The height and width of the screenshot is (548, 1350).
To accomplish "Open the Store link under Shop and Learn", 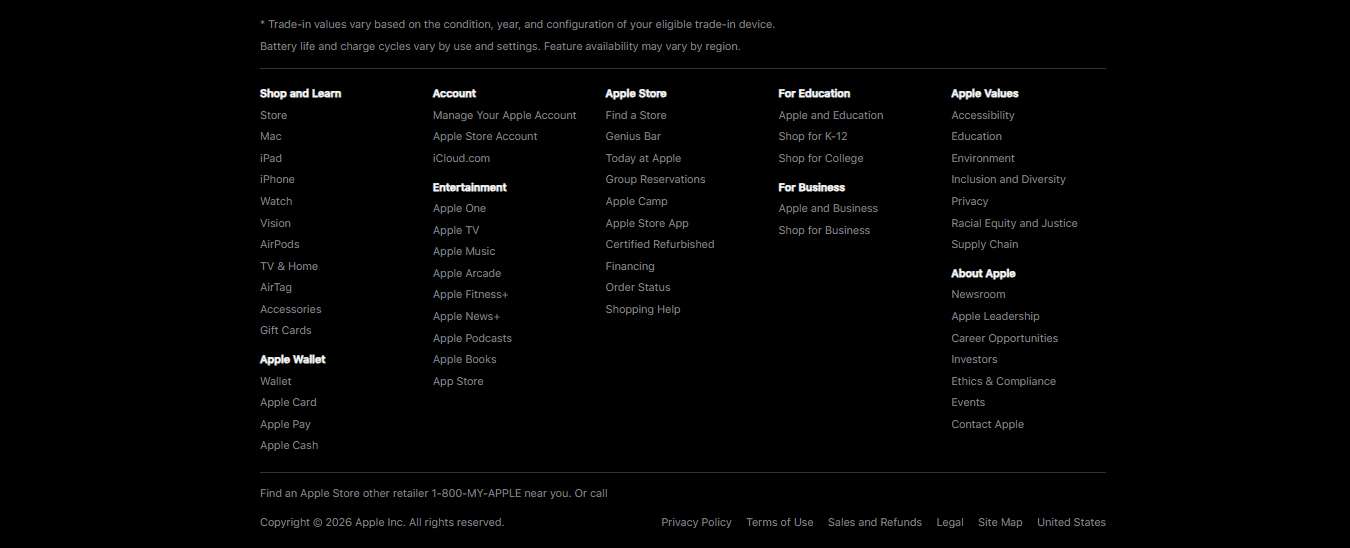I will [273, 115].
